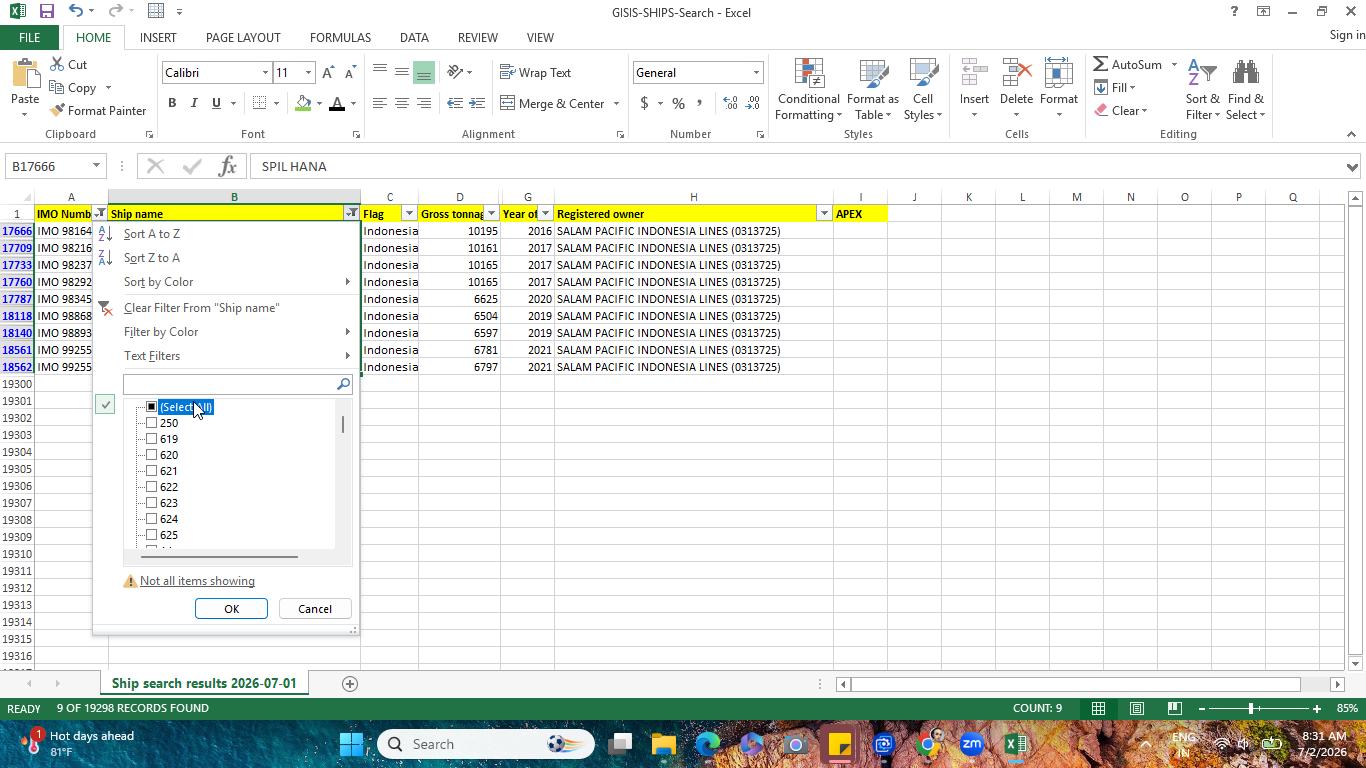The width and height of the screenshot is (1366, 768).
Task: Open Sort & Filter menu
Action: (1203, 88)
